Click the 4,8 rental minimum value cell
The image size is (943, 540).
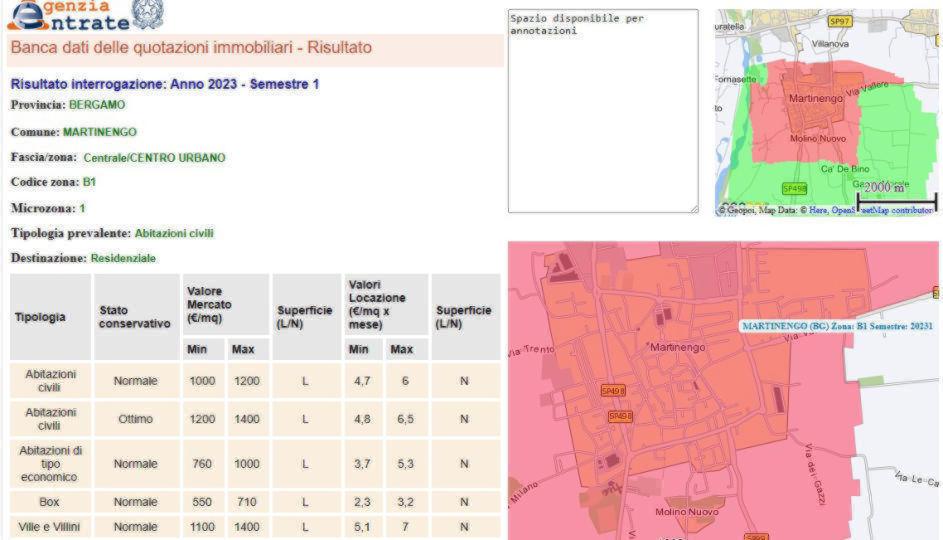(x=363, y=419)
